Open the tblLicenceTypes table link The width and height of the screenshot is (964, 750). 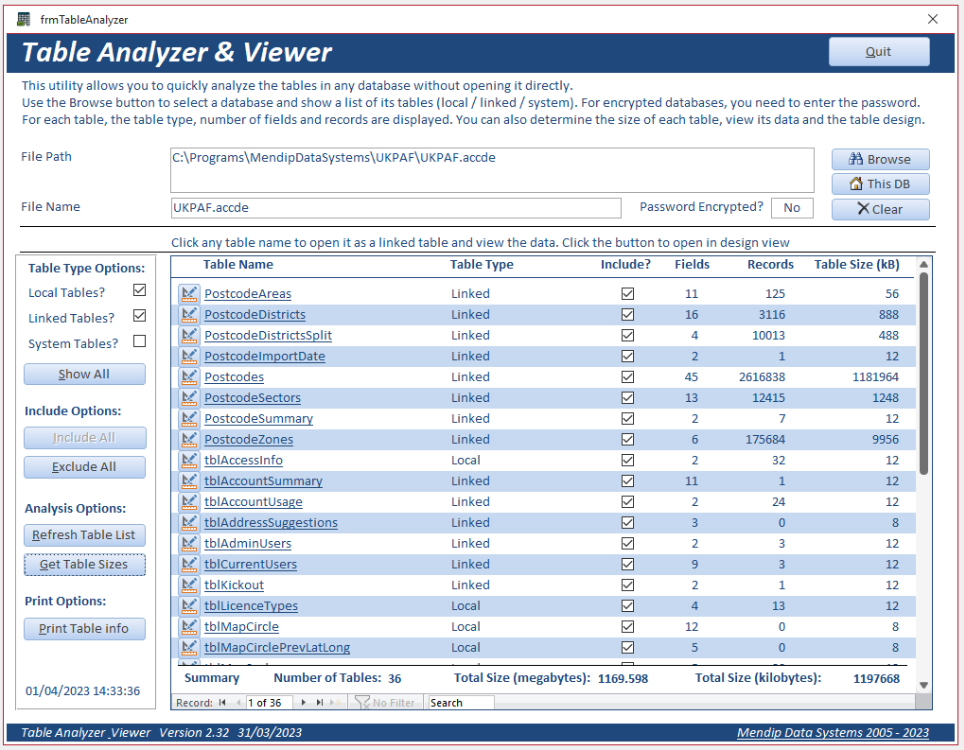[x=251, y=606]
